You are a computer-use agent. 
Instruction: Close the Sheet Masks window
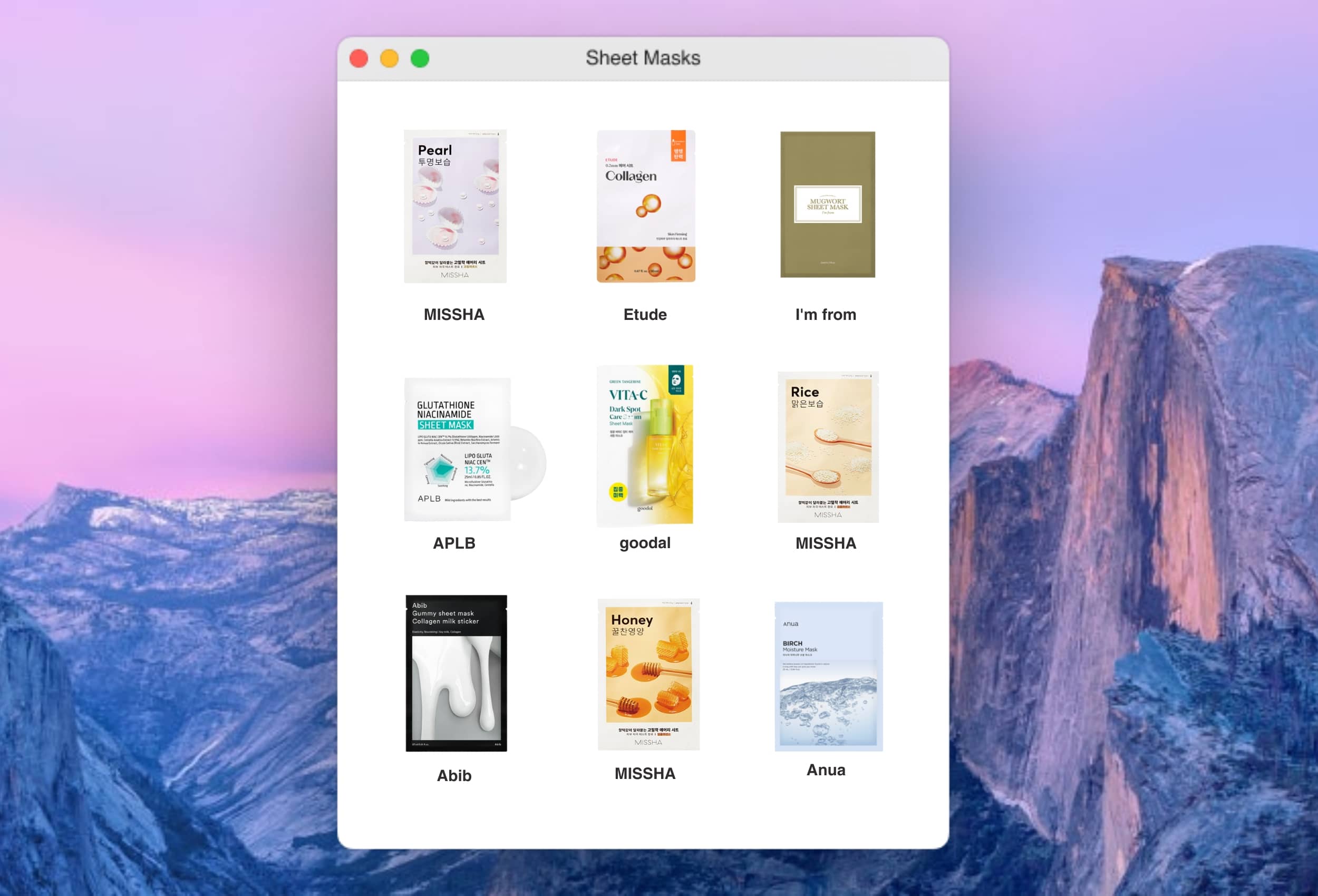358,59
